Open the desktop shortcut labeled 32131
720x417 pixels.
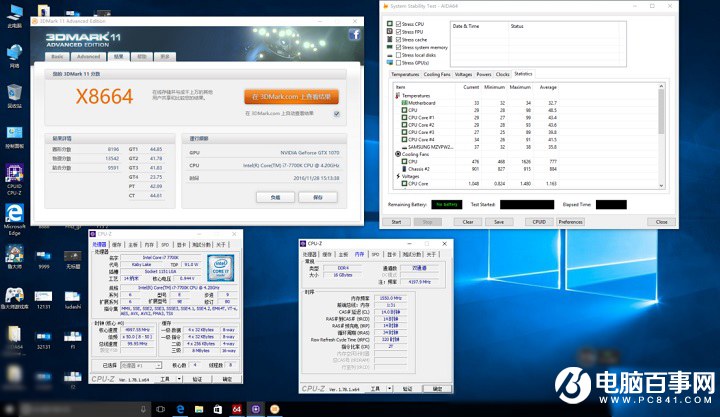(44, 340)
